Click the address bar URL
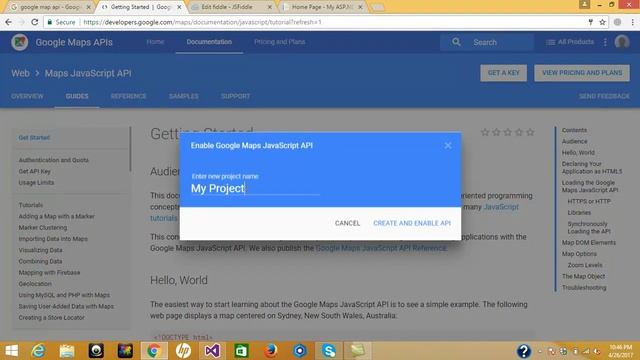The height and width of the screenshot is (360, 640). (202, 22)
